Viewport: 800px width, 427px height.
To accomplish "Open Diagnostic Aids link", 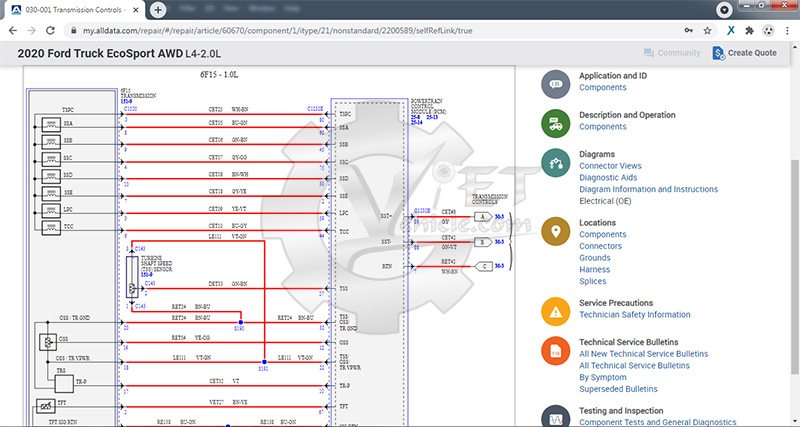I will click(x=608, y=178).
